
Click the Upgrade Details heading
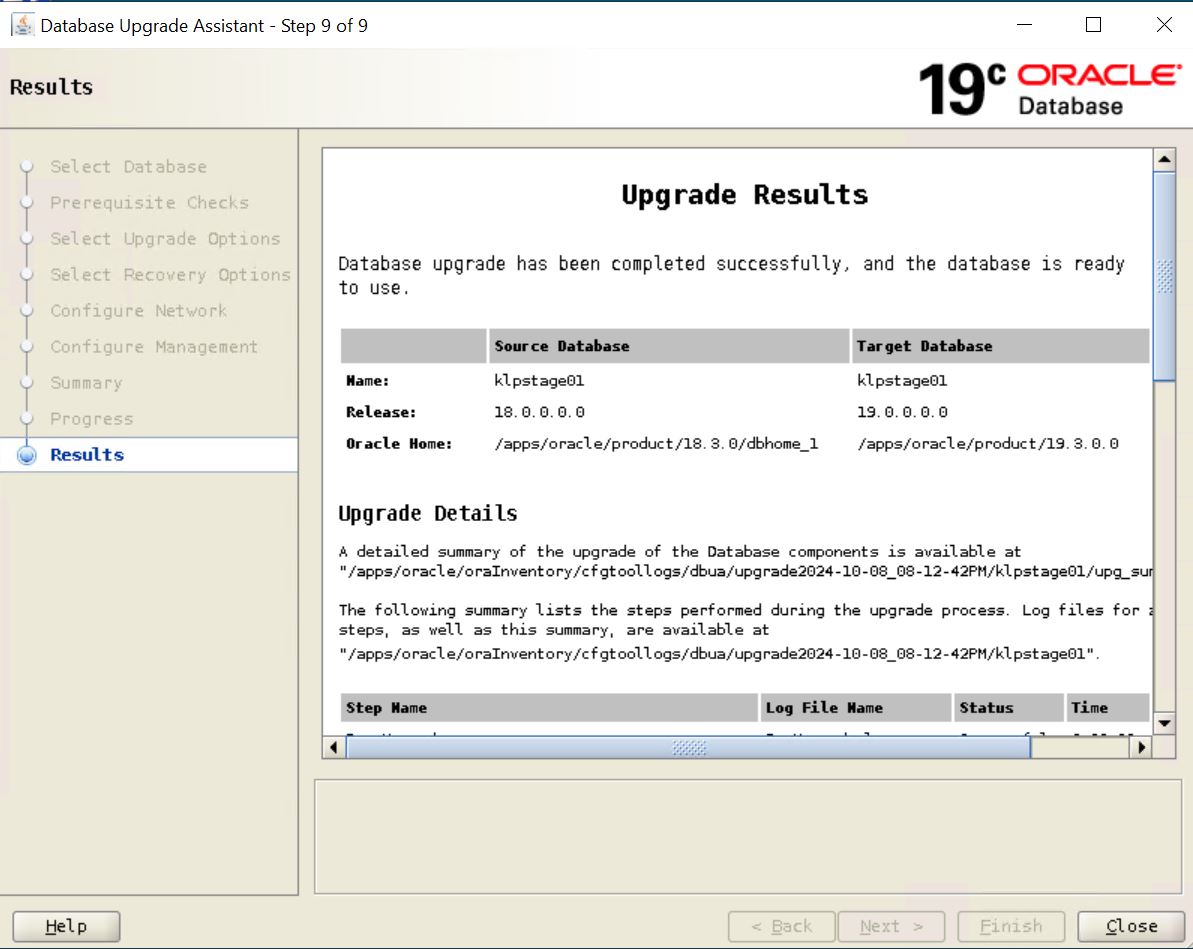(x=428, y=514)
